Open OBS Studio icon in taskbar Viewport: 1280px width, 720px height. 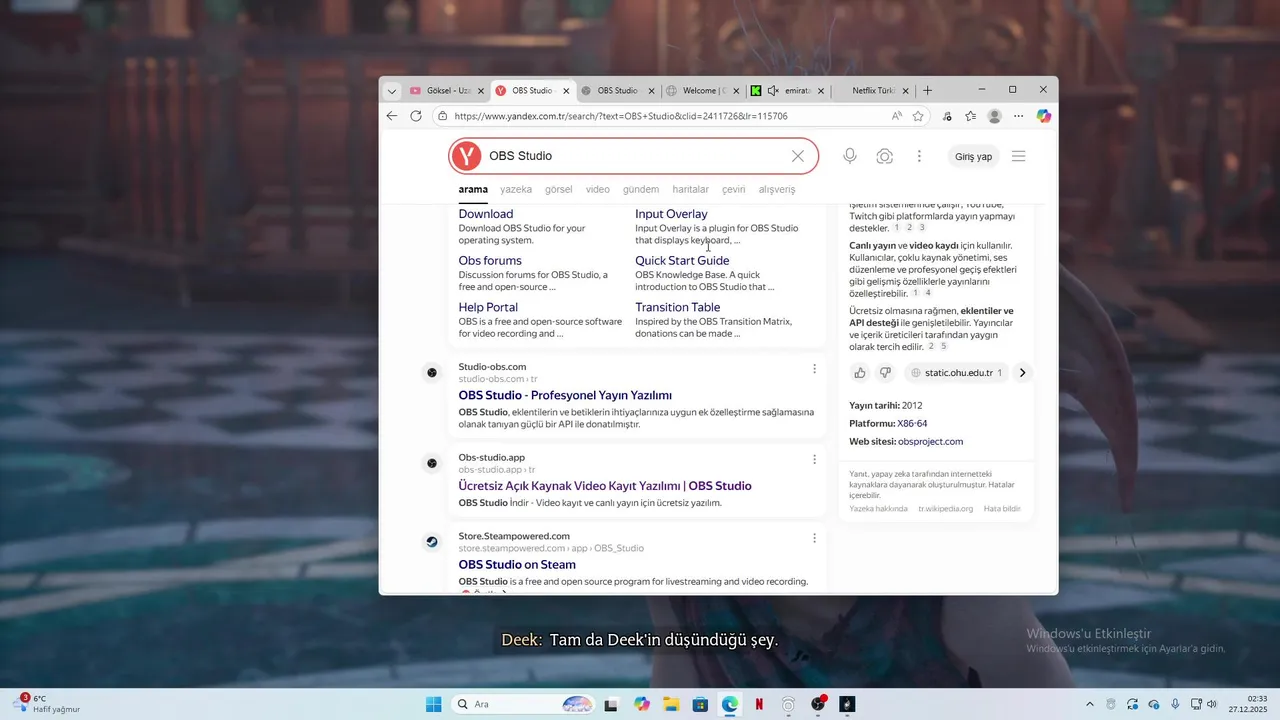coord(818,705)
